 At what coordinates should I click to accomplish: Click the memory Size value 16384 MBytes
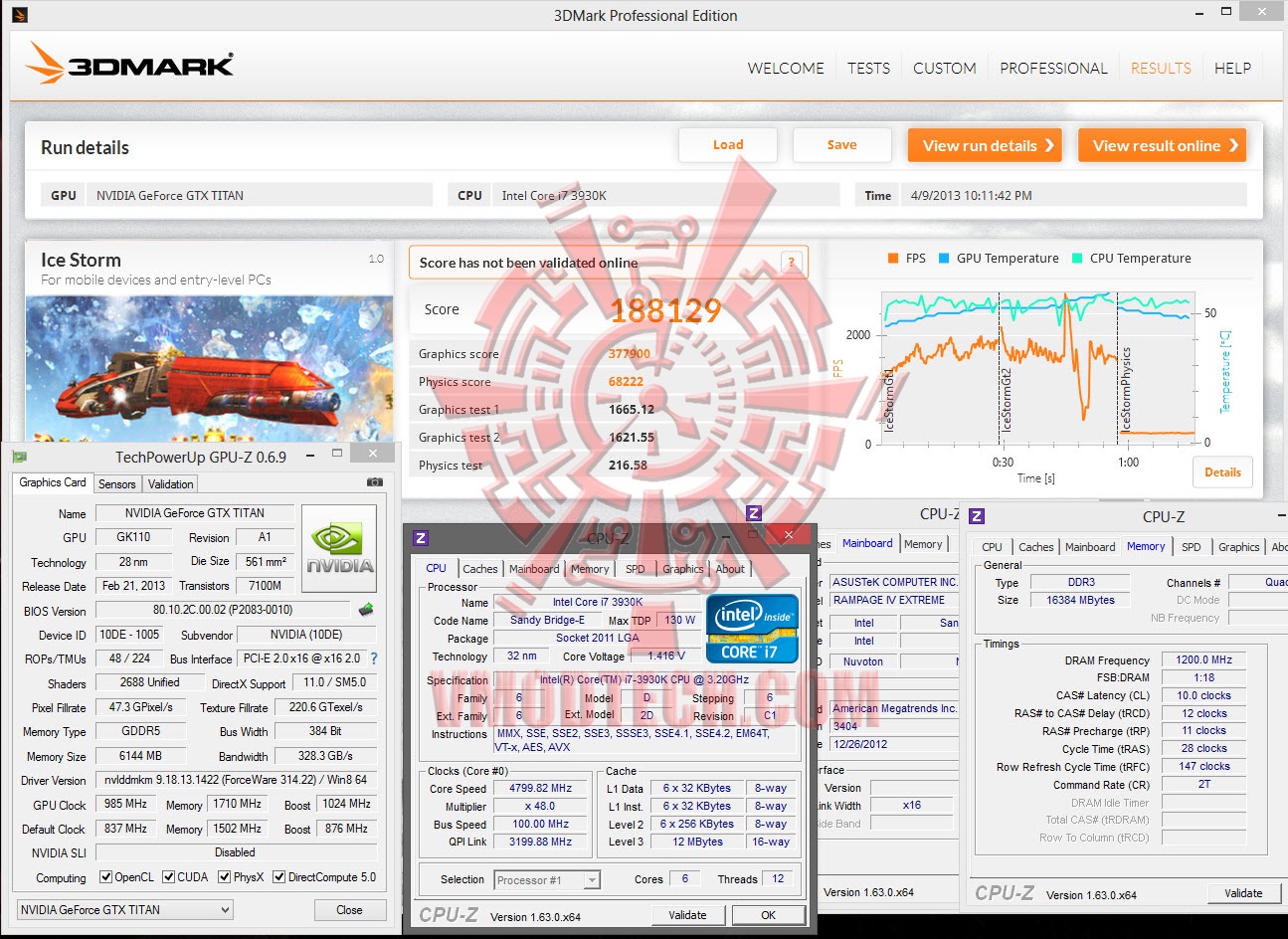click(1081, 600)
